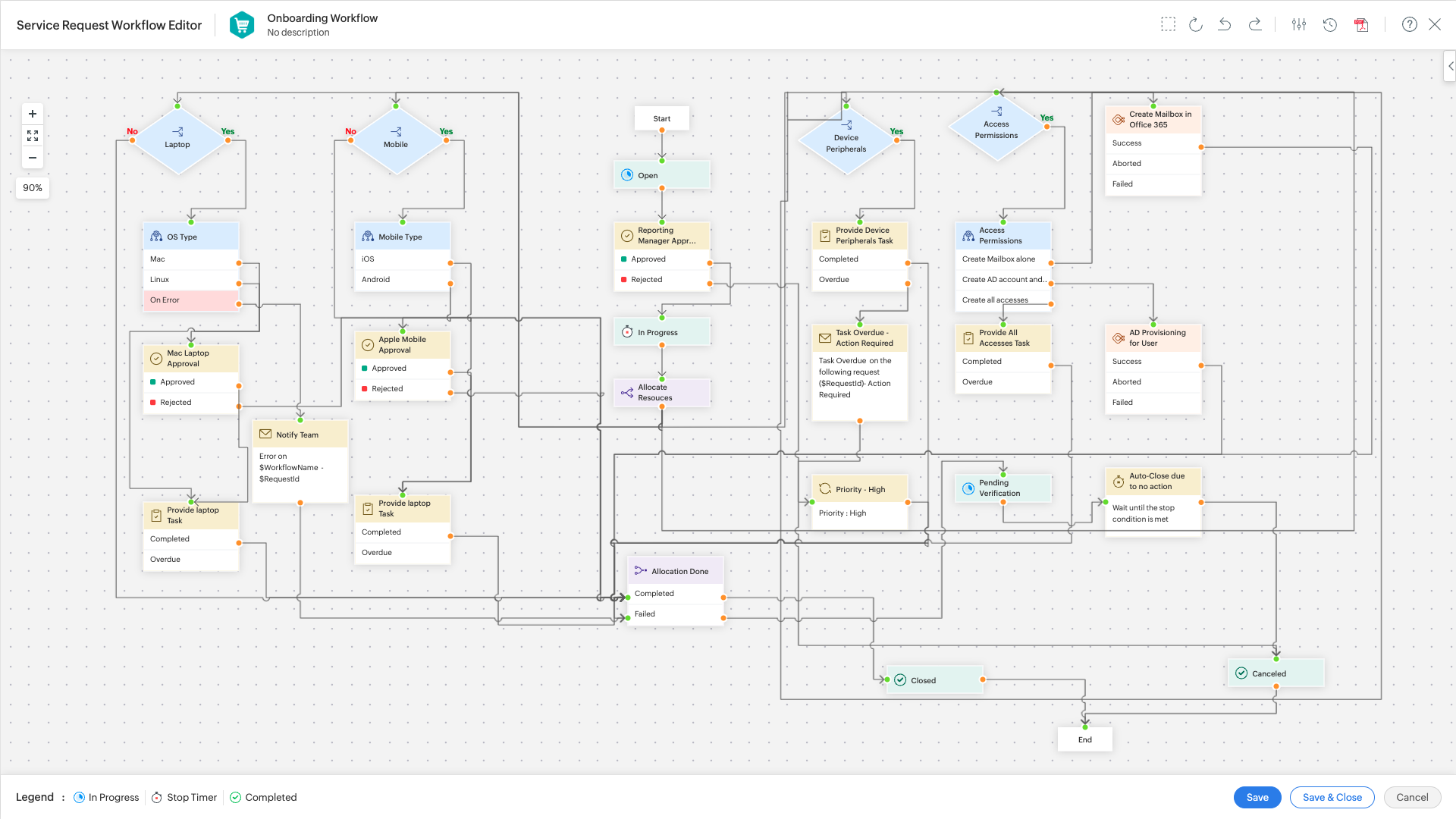Collapse the right side panel chevron
The image size is (1456, 819).
point(1450,66)
